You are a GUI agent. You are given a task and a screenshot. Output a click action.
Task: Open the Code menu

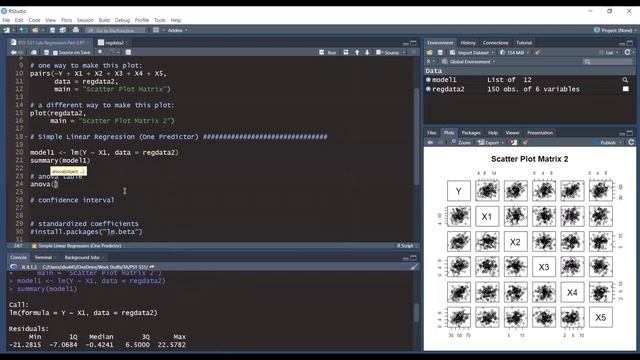point(34,20)
